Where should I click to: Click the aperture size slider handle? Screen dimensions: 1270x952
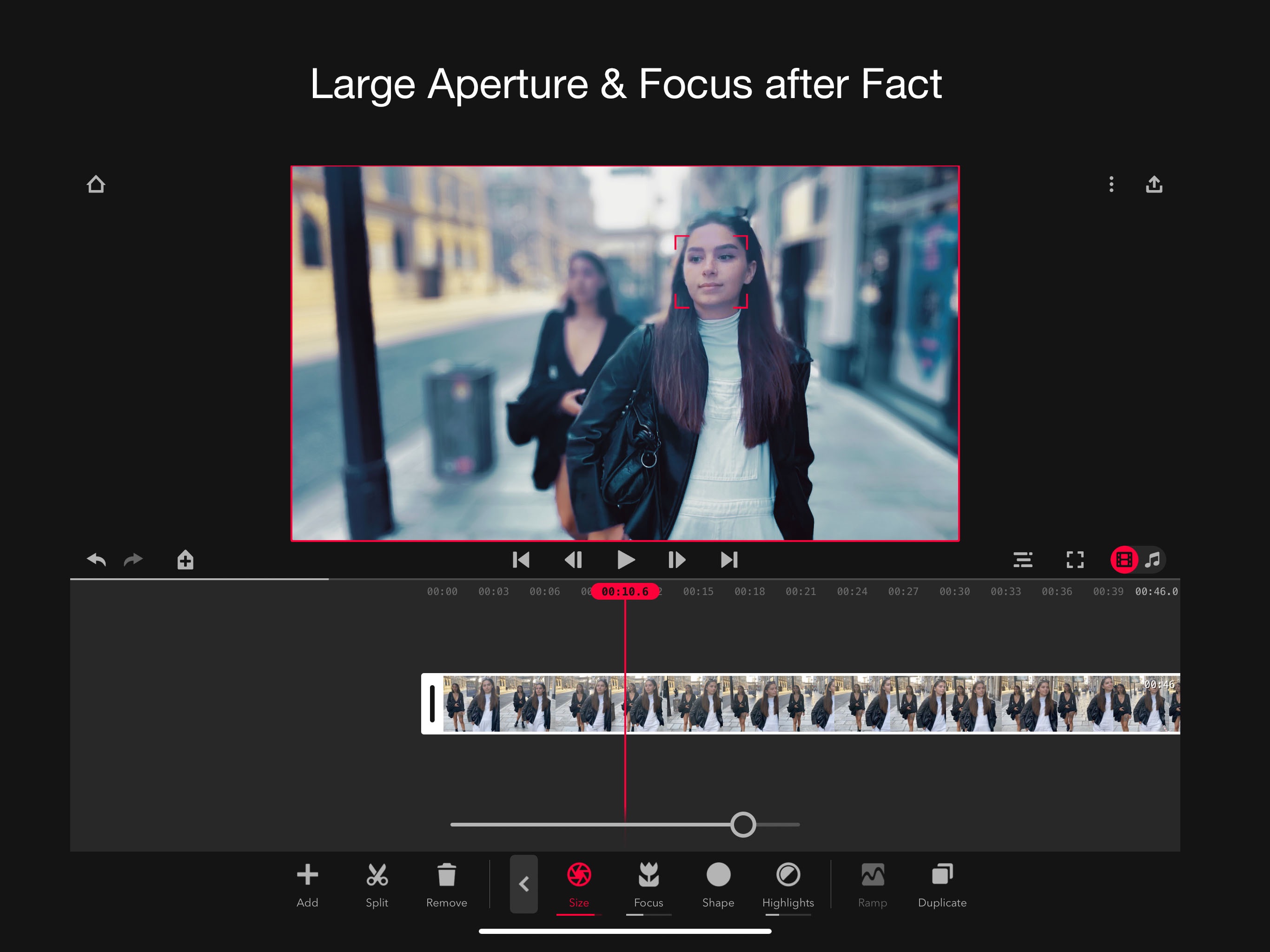coord(743,825)
